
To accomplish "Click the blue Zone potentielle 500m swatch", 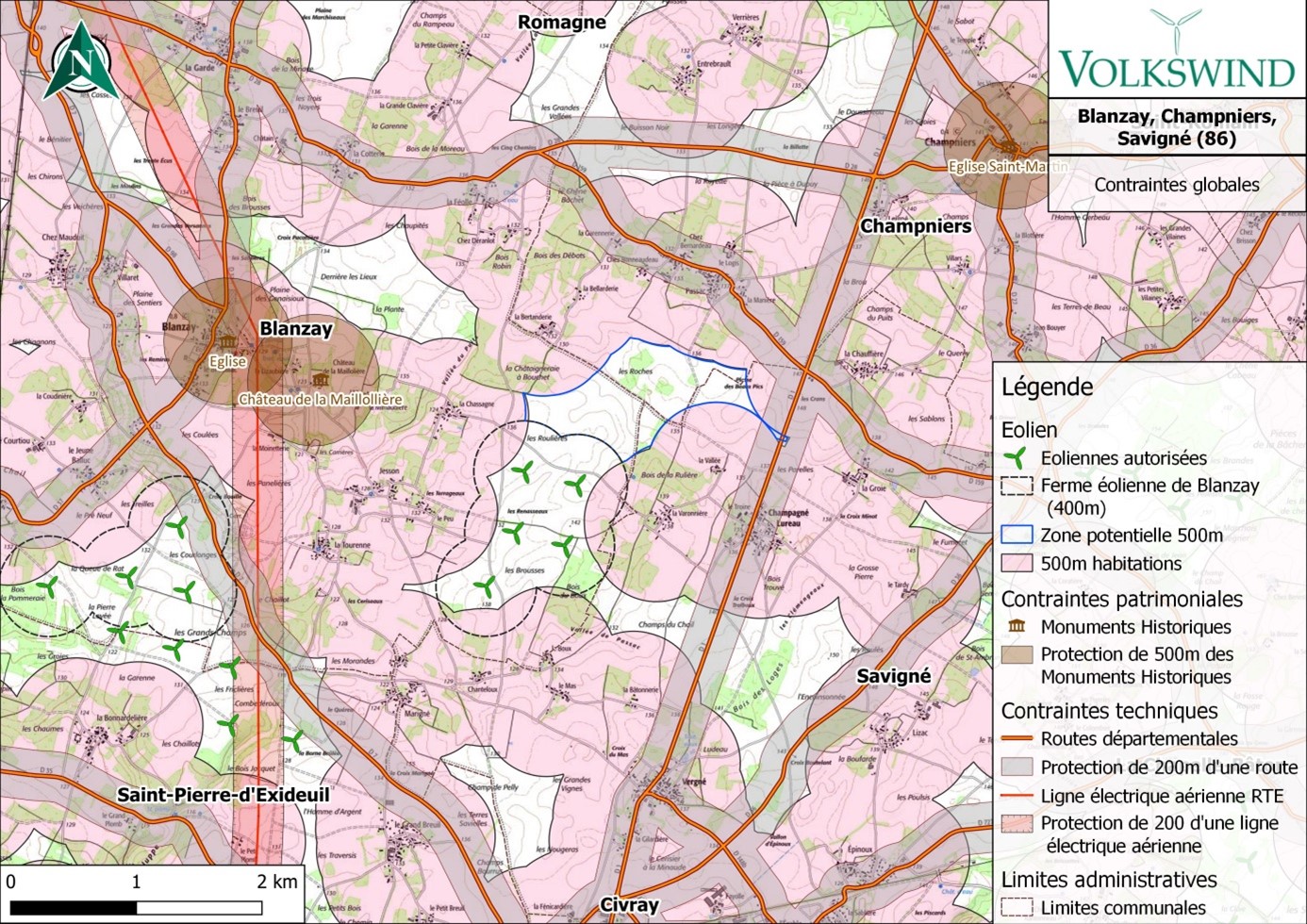I will coord(1017,535).
